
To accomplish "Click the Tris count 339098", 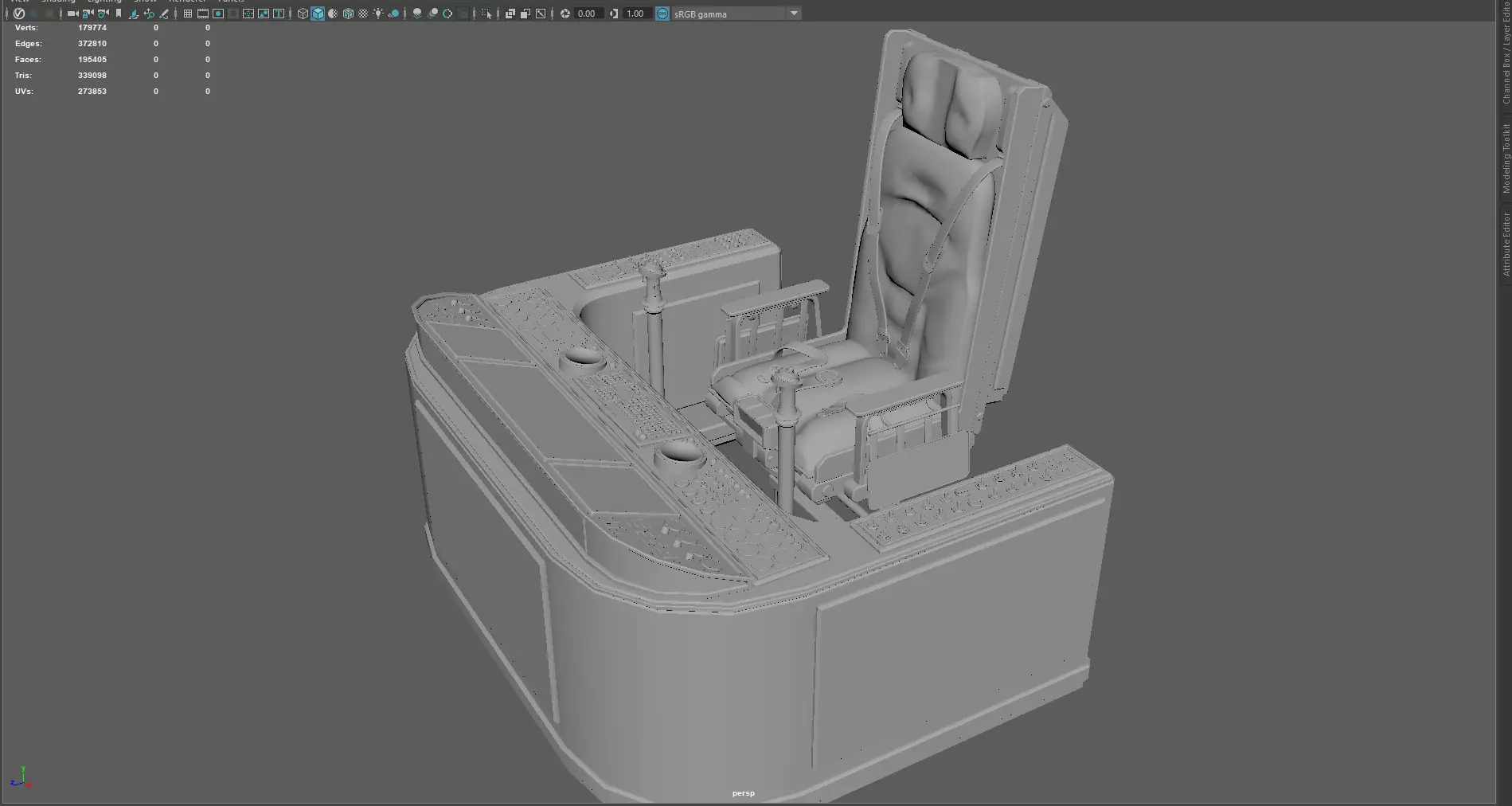I will pos(92,76).
